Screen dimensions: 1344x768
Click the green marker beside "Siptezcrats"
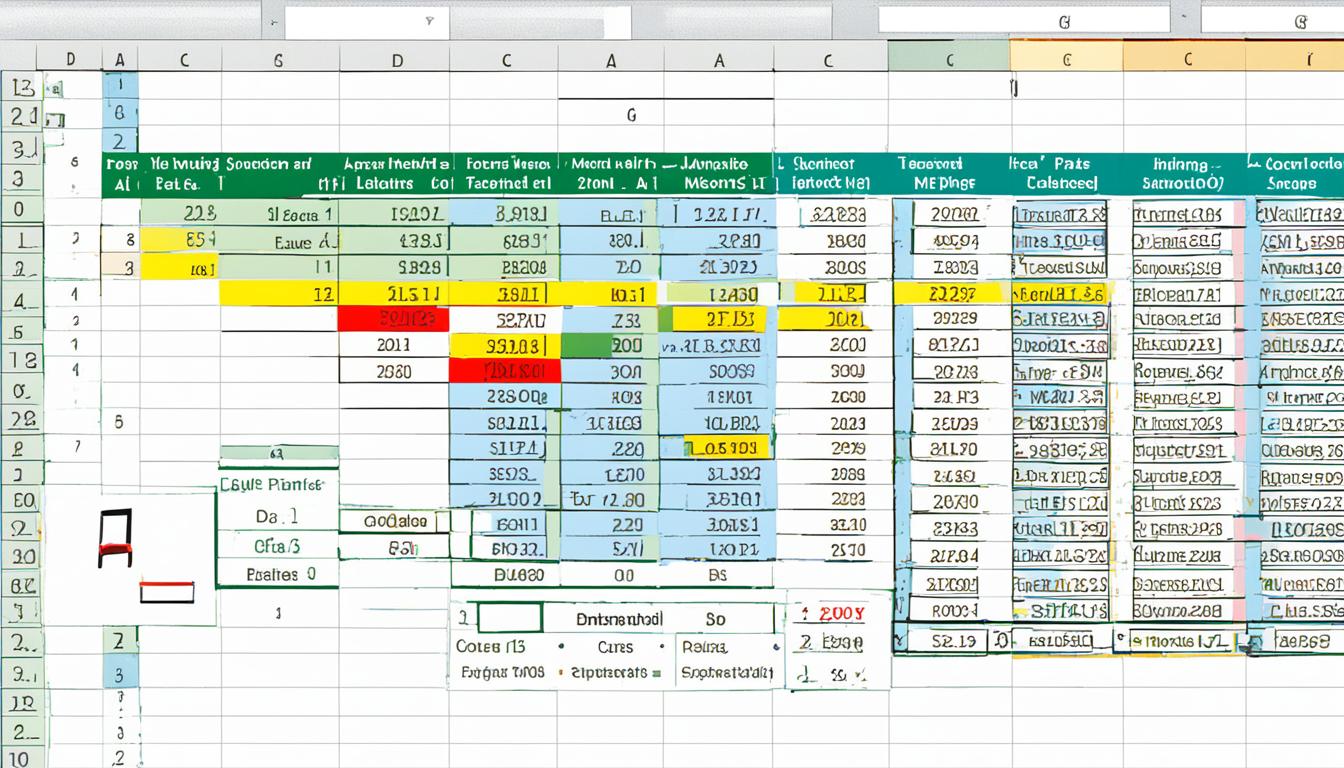pyautogui.click(x=657, y=672)
